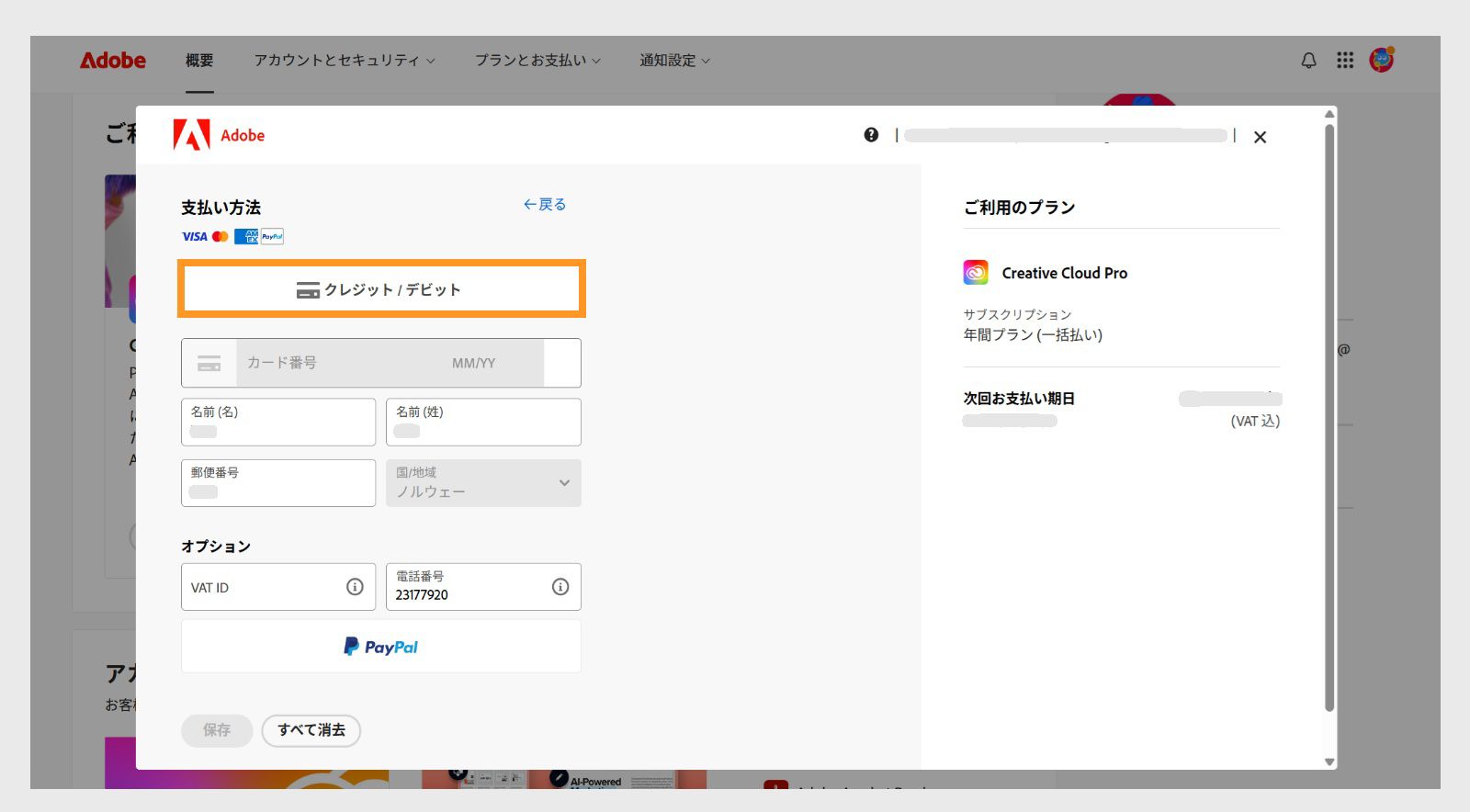
Task: Click the VISA card logo
Action: (194, 236)
